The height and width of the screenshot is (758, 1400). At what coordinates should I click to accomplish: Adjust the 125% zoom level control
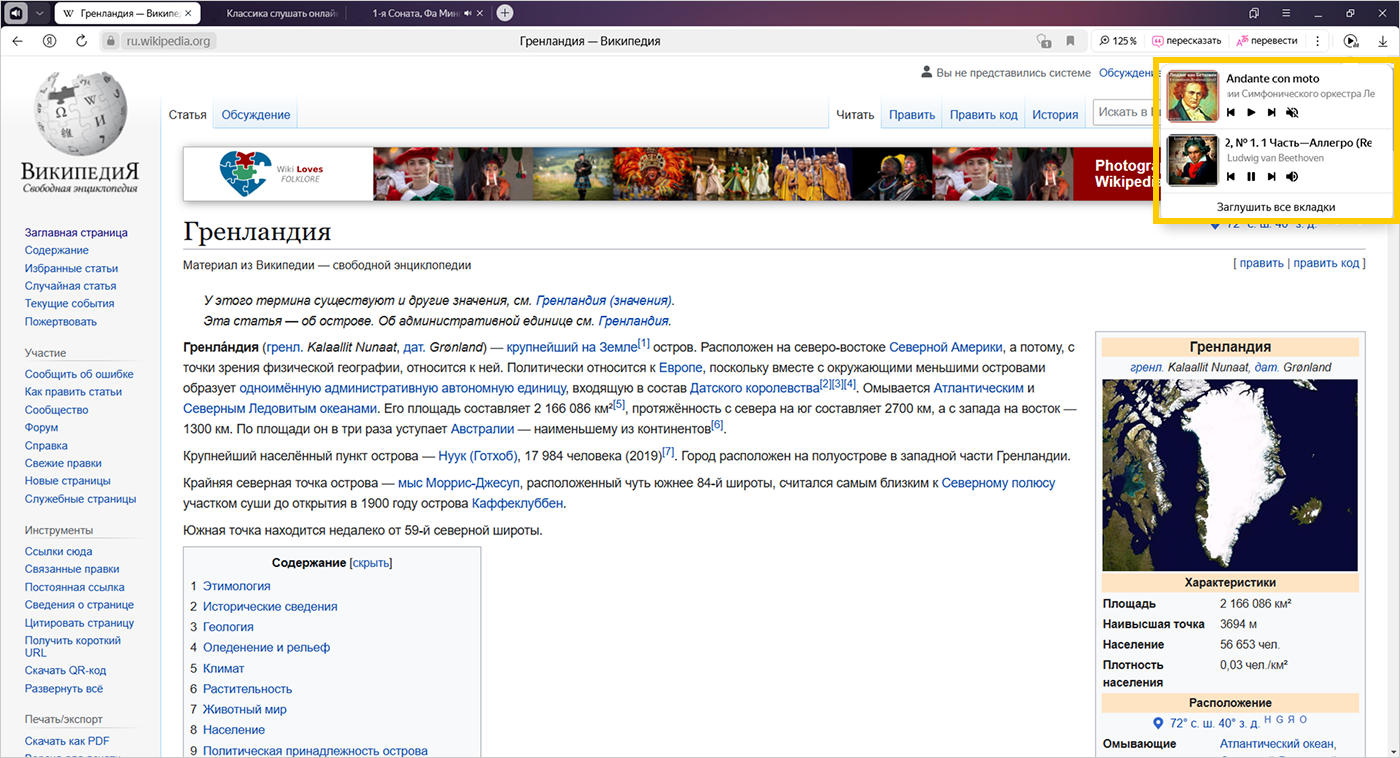point(1118,41)
